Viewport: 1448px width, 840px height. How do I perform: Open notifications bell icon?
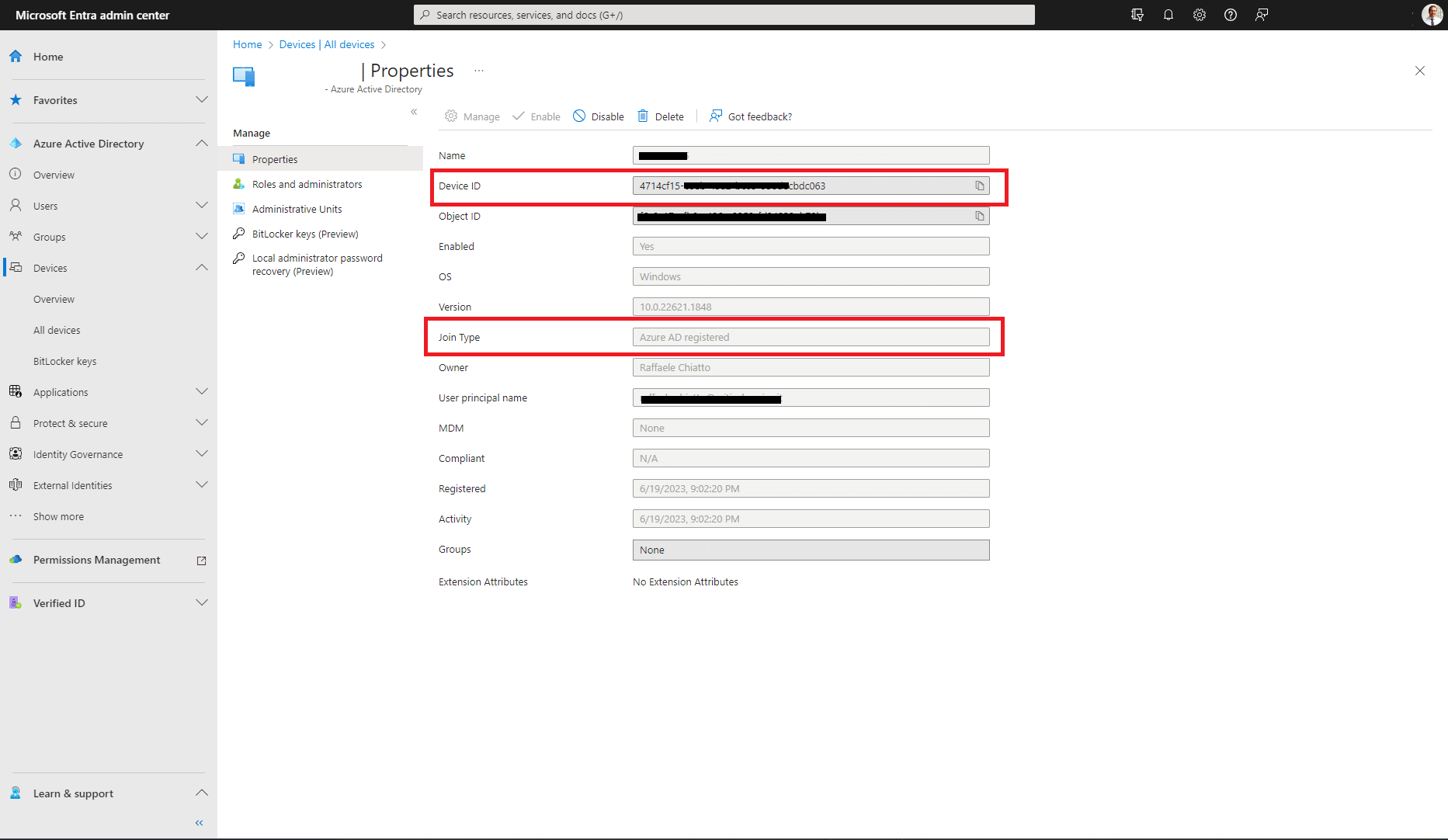tap(1168, 15)
